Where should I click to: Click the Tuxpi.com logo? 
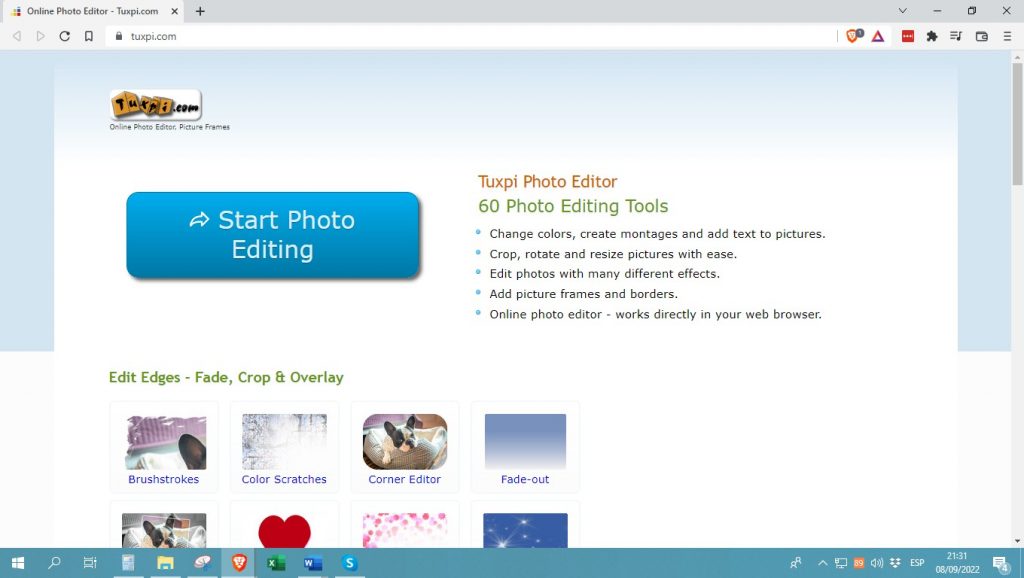click(x=155, y=105)
